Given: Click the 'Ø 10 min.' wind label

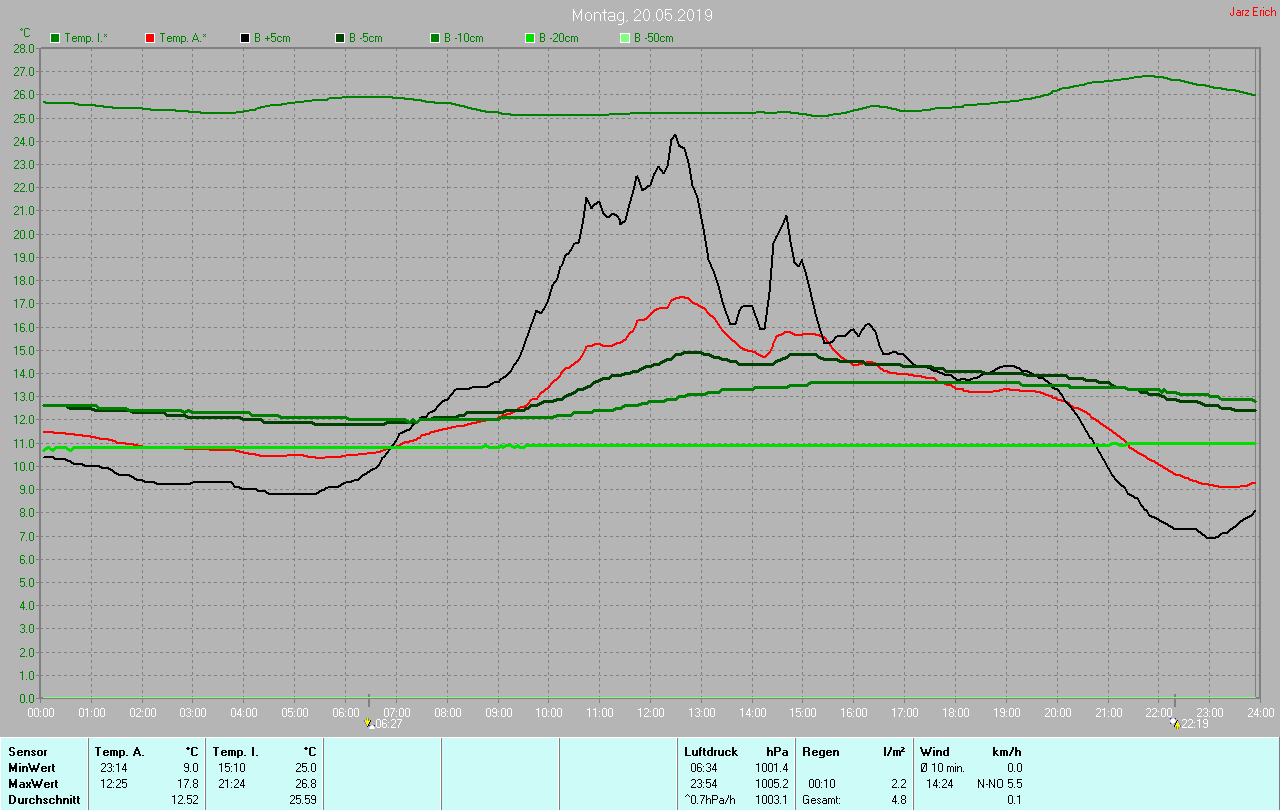Looking at the screenshot, I should click(x=942, y=767).
